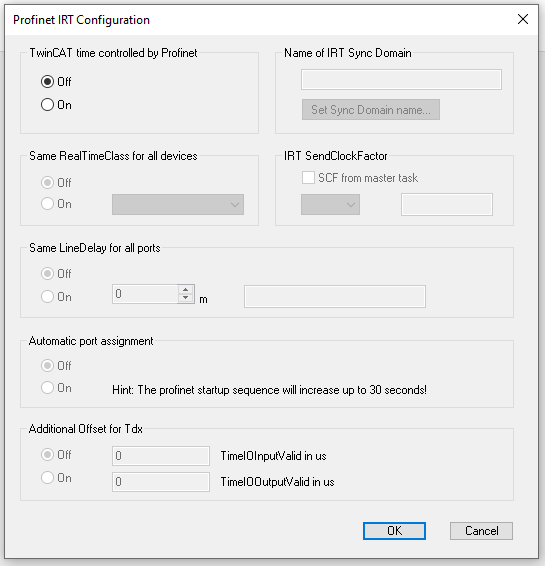Viewport: 545px width, 566px height.
Task: Click the OK button
Action: tap(394, 531)
